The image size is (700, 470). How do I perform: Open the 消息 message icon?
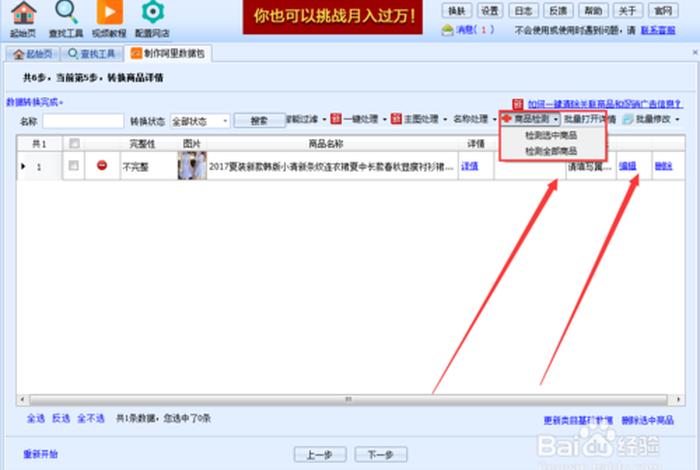coord(447,30)
